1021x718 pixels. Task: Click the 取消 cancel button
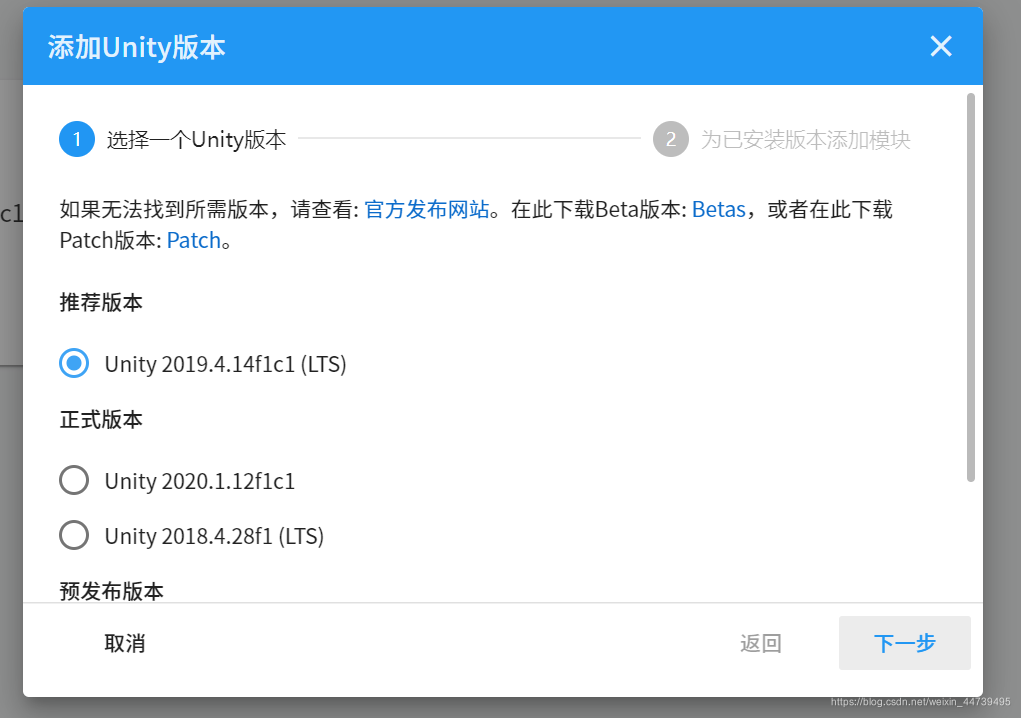pyautogui.click(x=124, y=643)
